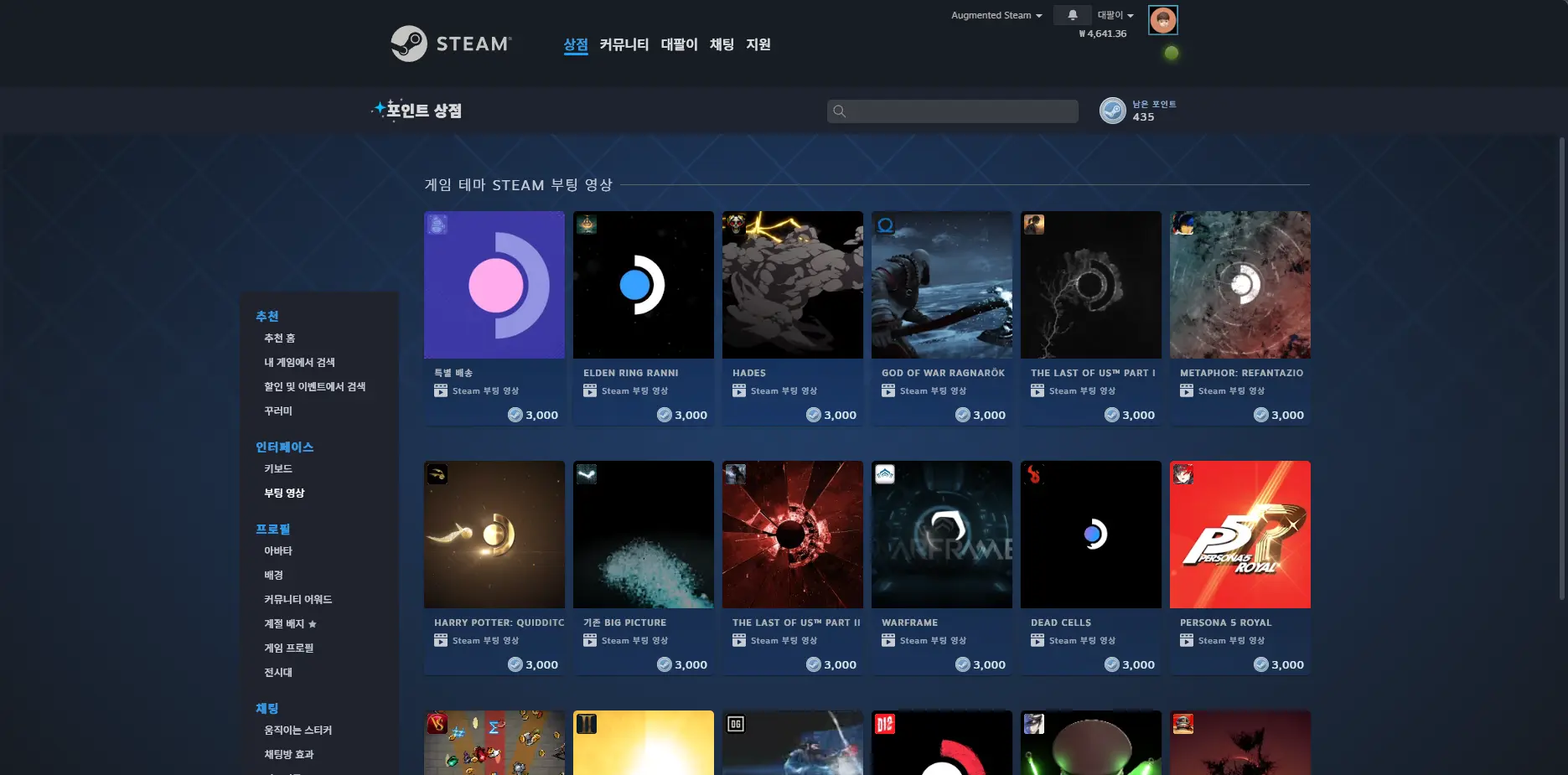The image size is (1568, 775).
Task: Open 움직이는 스티커 under 채팅
Action: point(298,730)
